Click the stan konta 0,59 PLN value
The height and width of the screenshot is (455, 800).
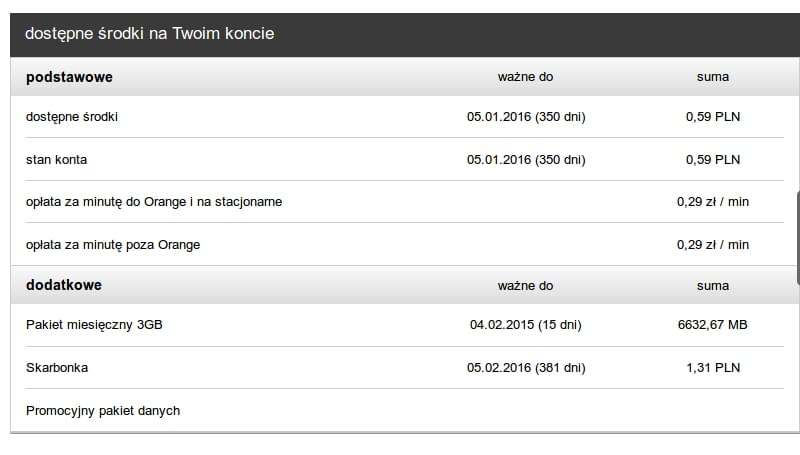[713, 160]
